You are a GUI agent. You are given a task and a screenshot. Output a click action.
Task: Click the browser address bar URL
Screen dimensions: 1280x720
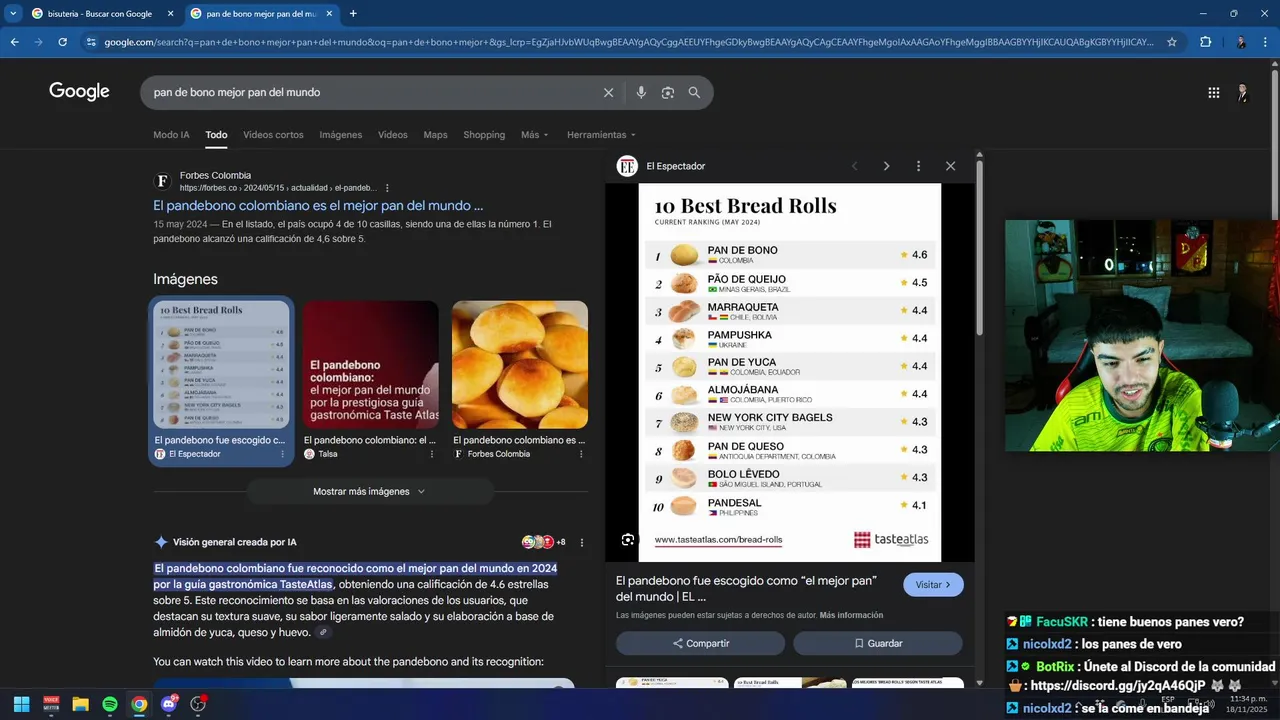coord(628,42)
